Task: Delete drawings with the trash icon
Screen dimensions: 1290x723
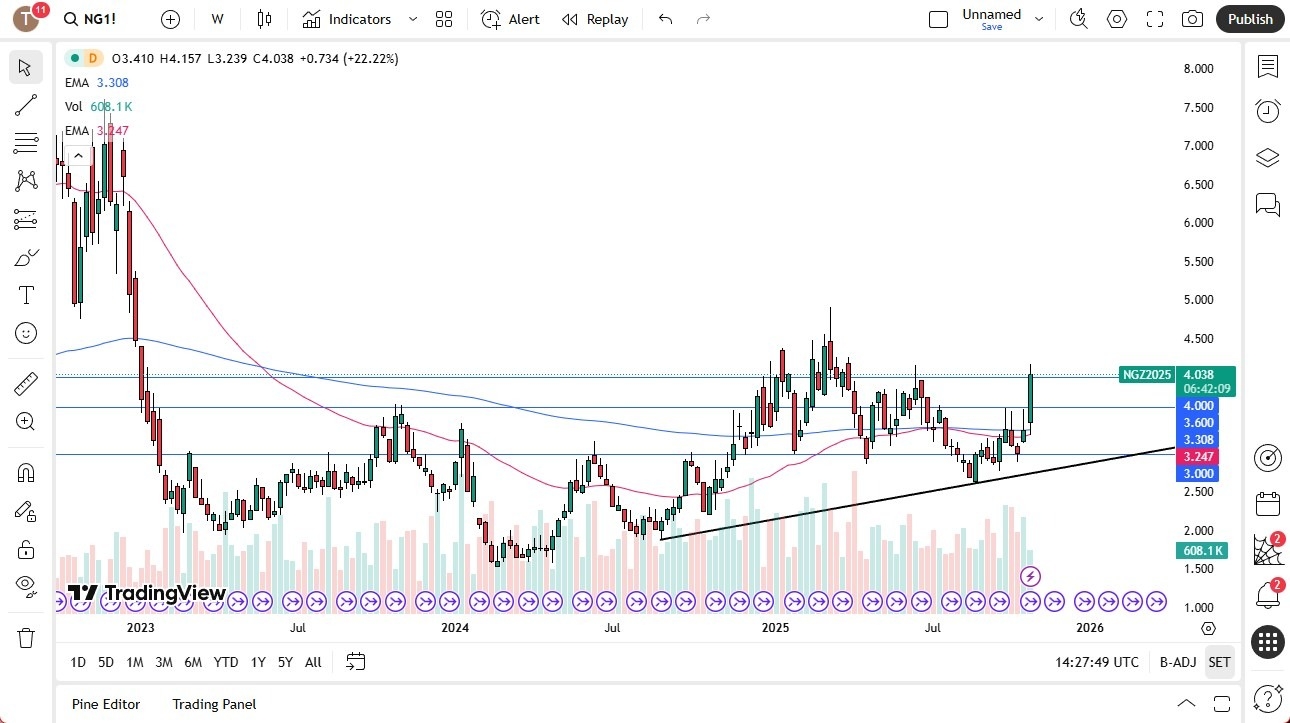Action: coord(26,637)
